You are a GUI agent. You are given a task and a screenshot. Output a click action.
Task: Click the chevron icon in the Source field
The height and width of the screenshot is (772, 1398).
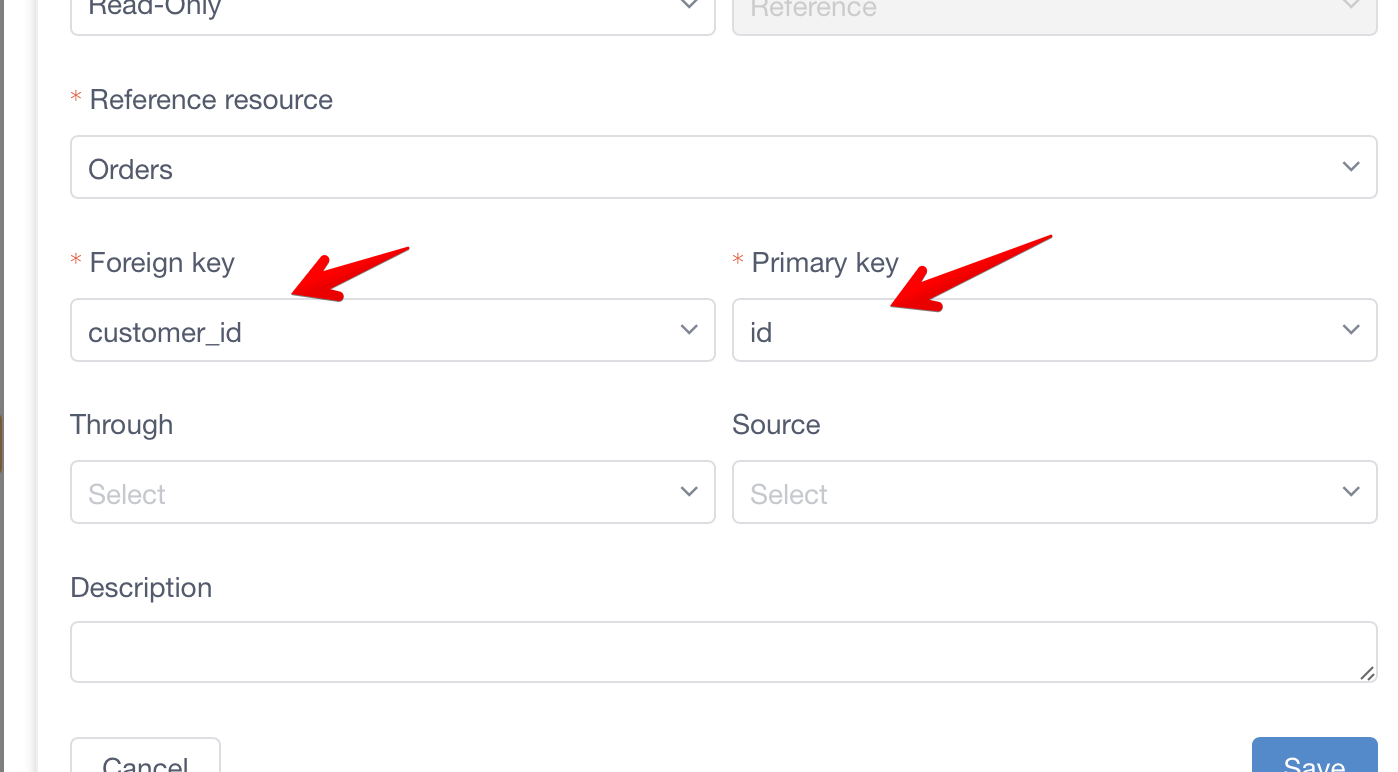1351,491
